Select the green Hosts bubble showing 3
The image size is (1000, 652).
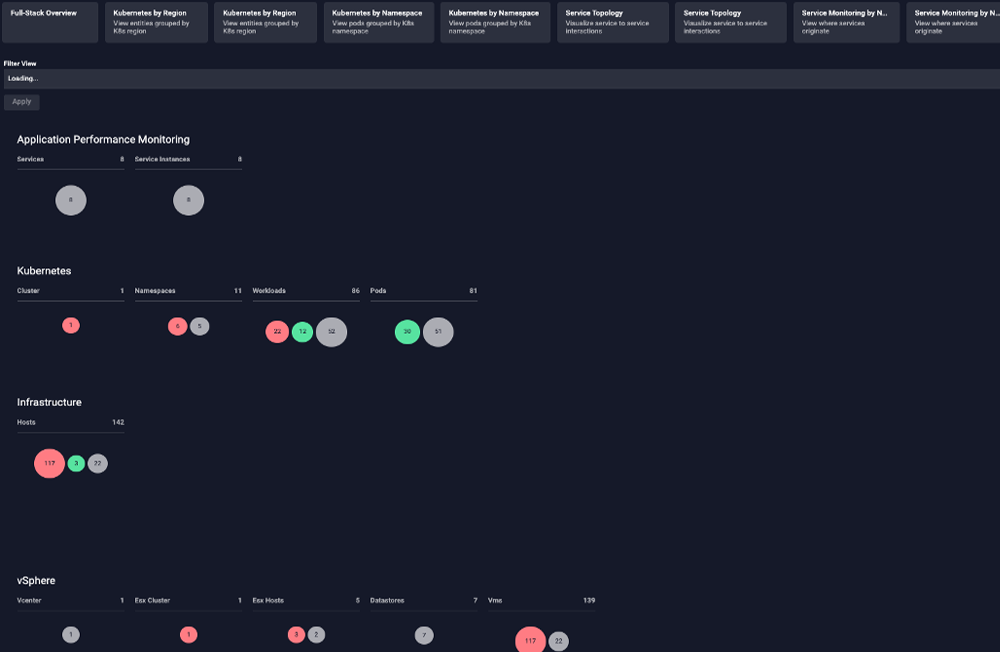[77, 464]
